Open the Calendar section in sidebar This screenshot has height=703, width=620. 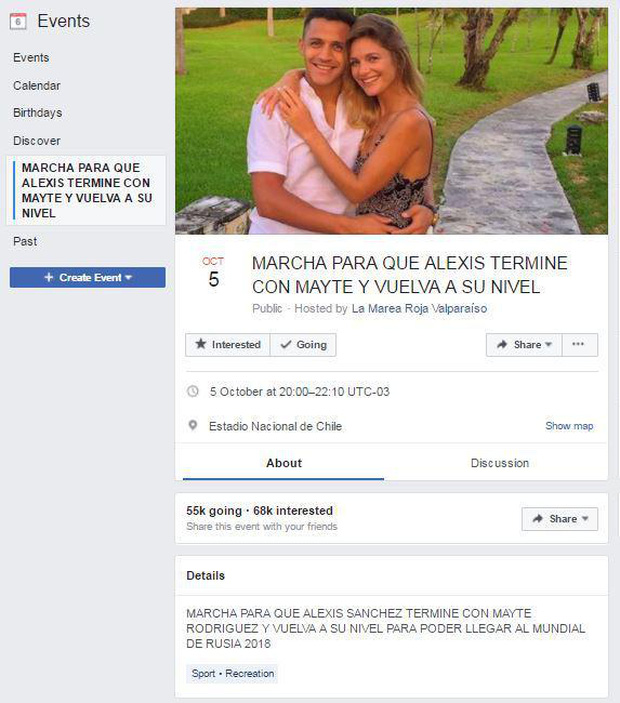[x=37, y=85]
